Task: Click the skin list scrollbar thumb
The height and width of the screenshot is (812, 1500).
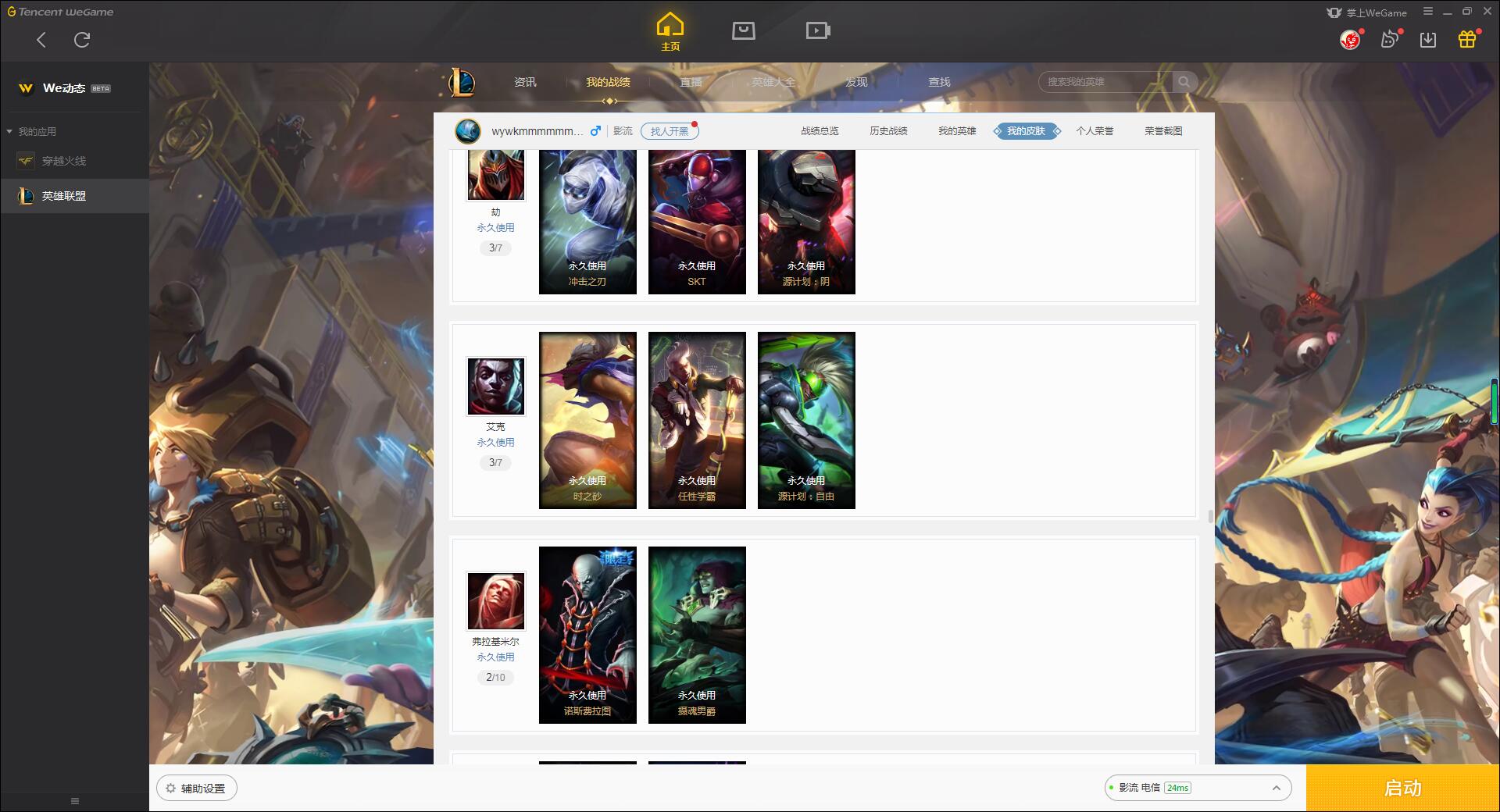Action: (1210, 516)
